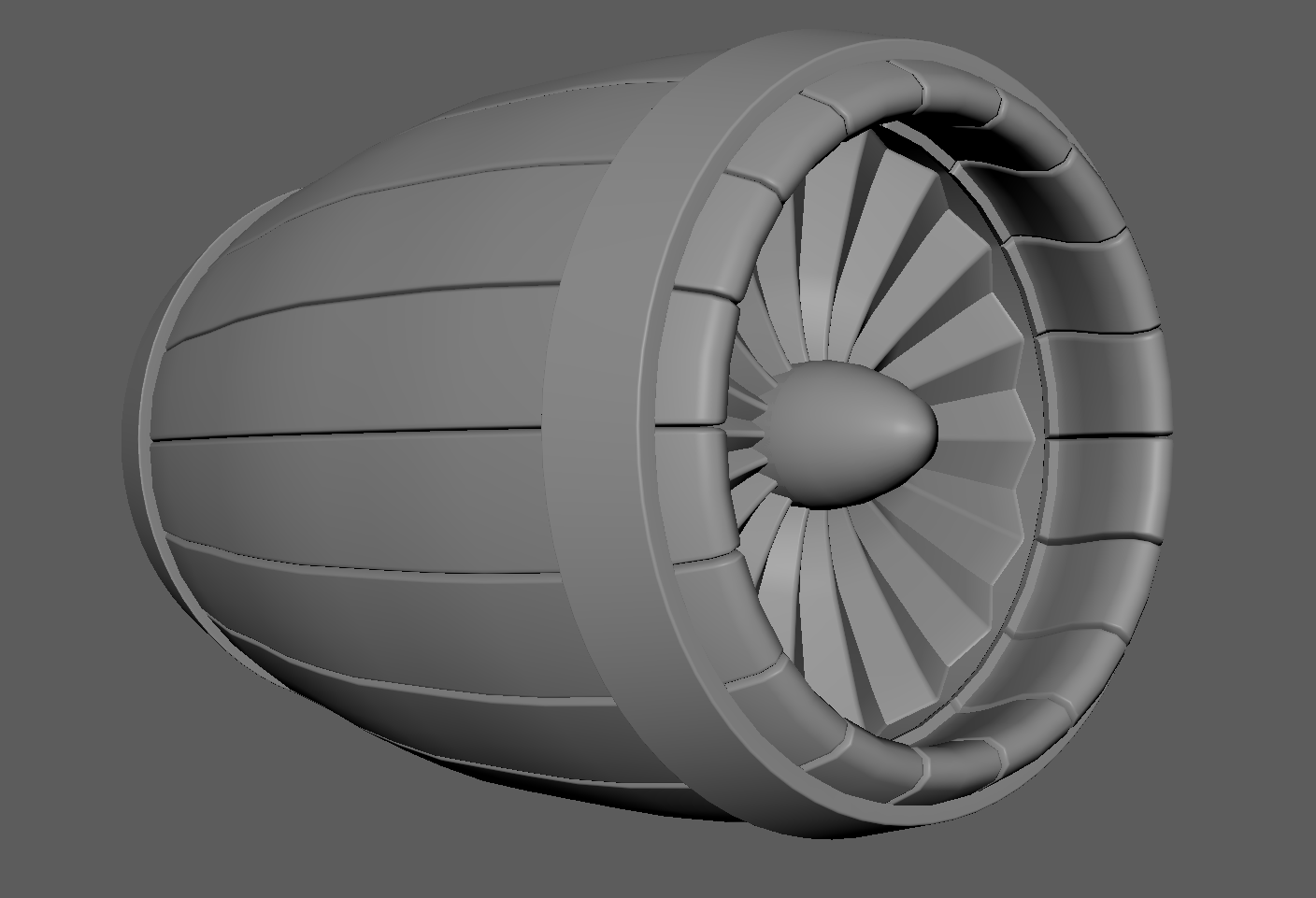Image resolution: width=1316 pixels, height=898 pixels.
Task: Click empty viewport background at top left
Action: coord(93,75)
